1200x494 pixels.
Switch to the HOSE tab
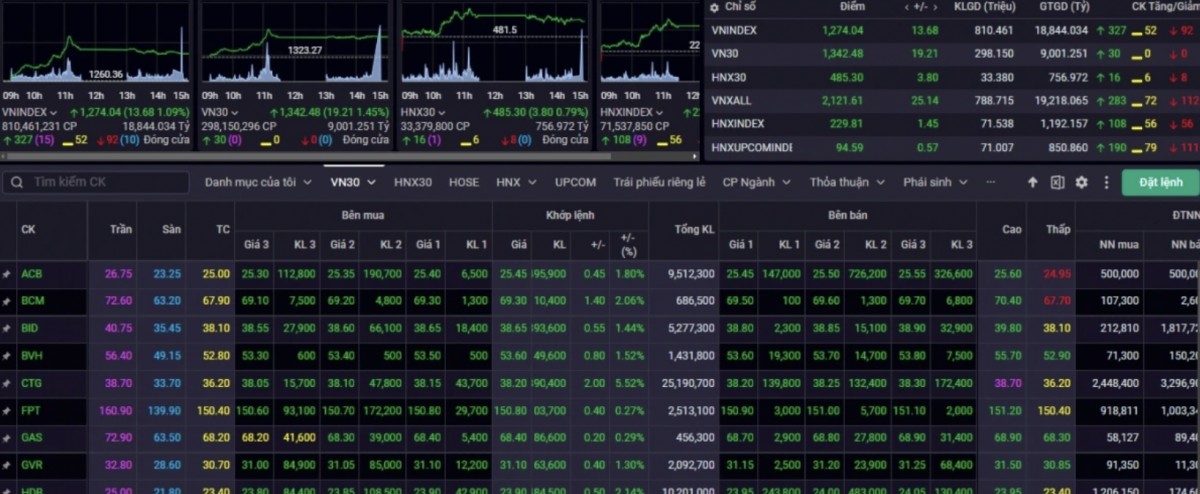[463, 183]
